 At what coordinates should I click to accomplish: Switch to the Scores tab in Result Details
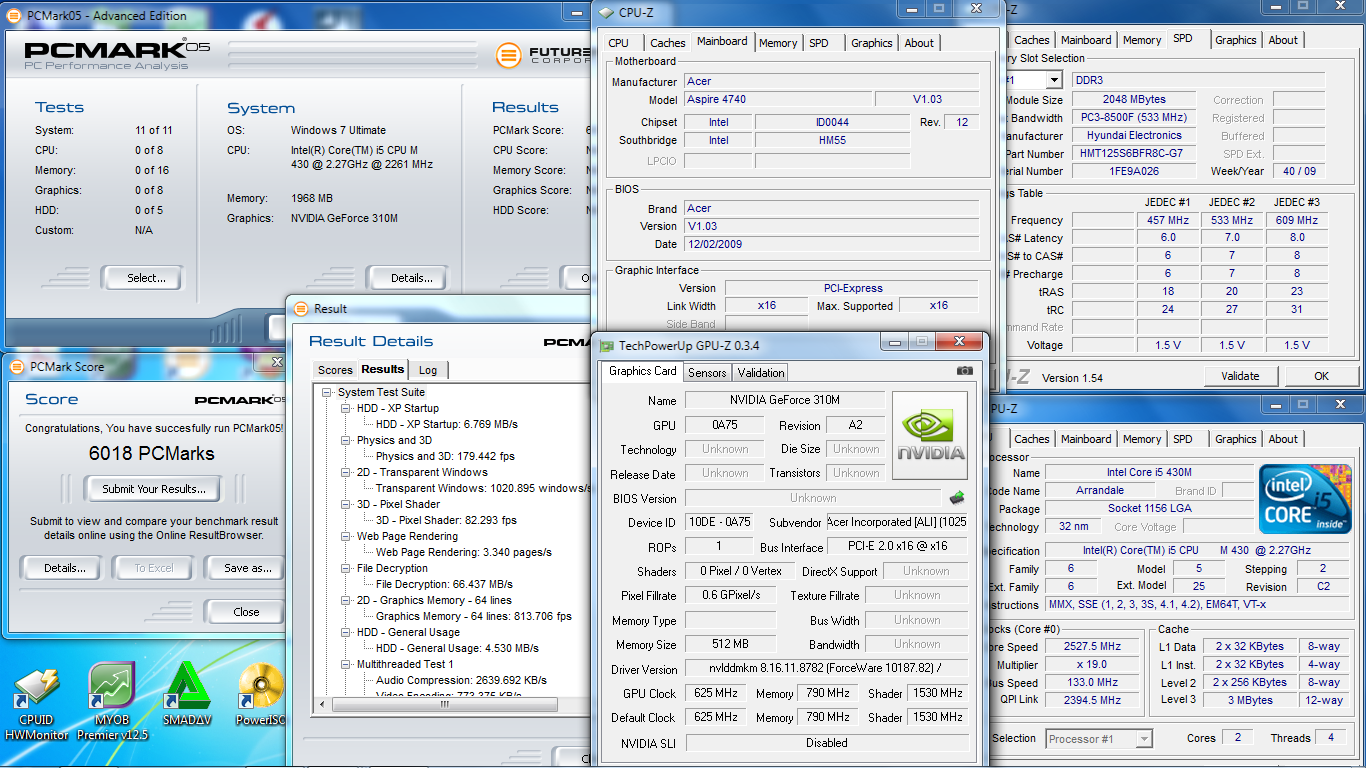pos(335,370)
